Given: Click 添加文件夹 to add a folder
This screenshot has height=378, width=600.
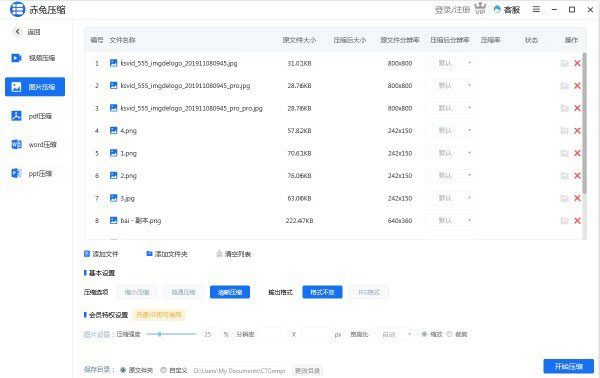Looking at the screenshot, I should (x=167, y=254).
